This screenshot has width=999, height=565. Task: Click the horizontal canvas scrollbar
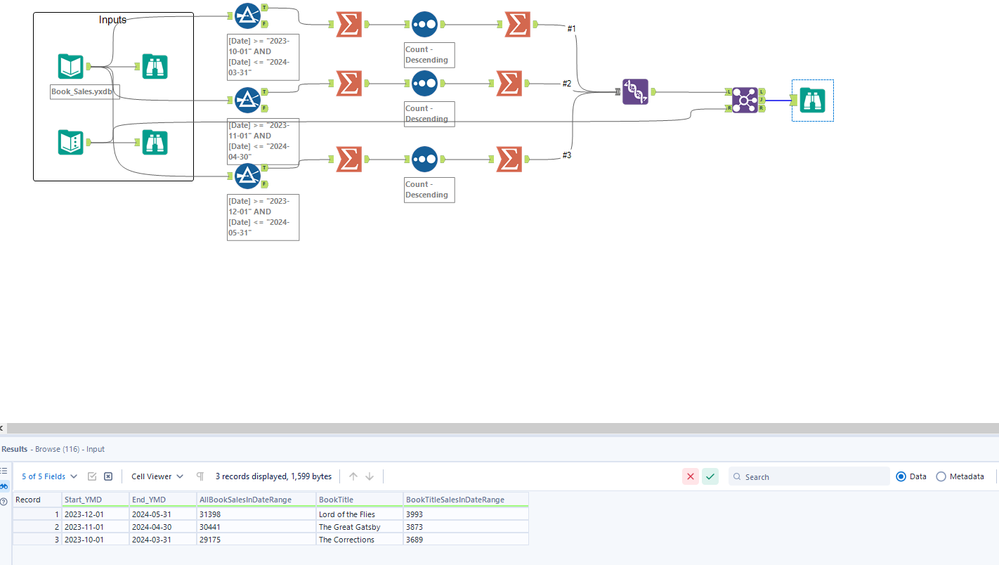(x=503, y=428)
